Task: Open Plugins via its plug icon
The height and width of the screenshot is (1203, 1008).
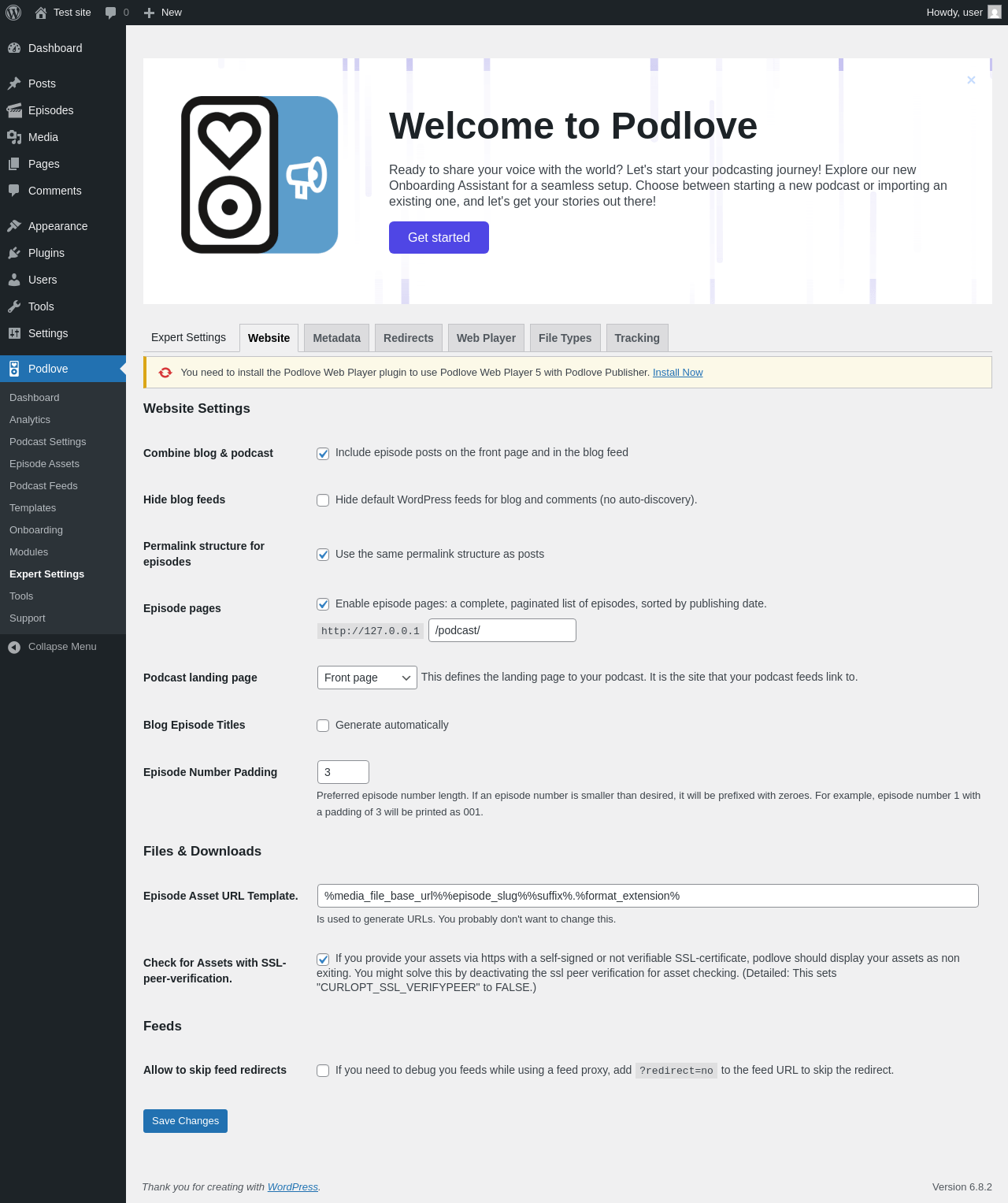Action: pos(14,253)
